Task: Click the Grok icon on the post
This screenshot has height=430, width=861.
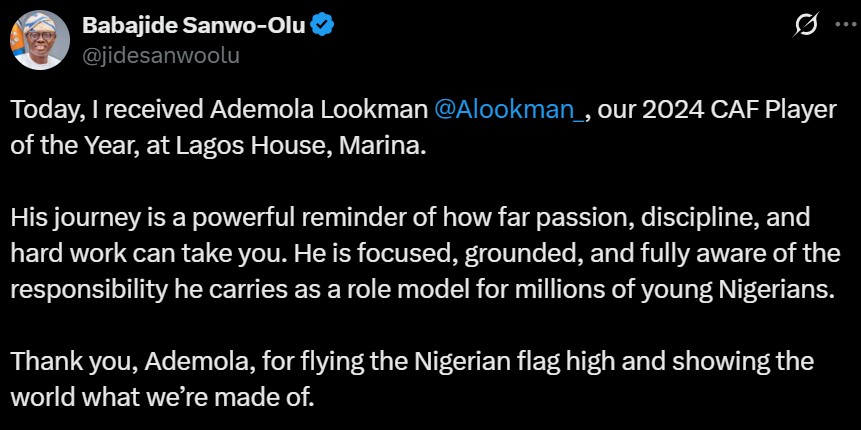Action: (801, 26)
